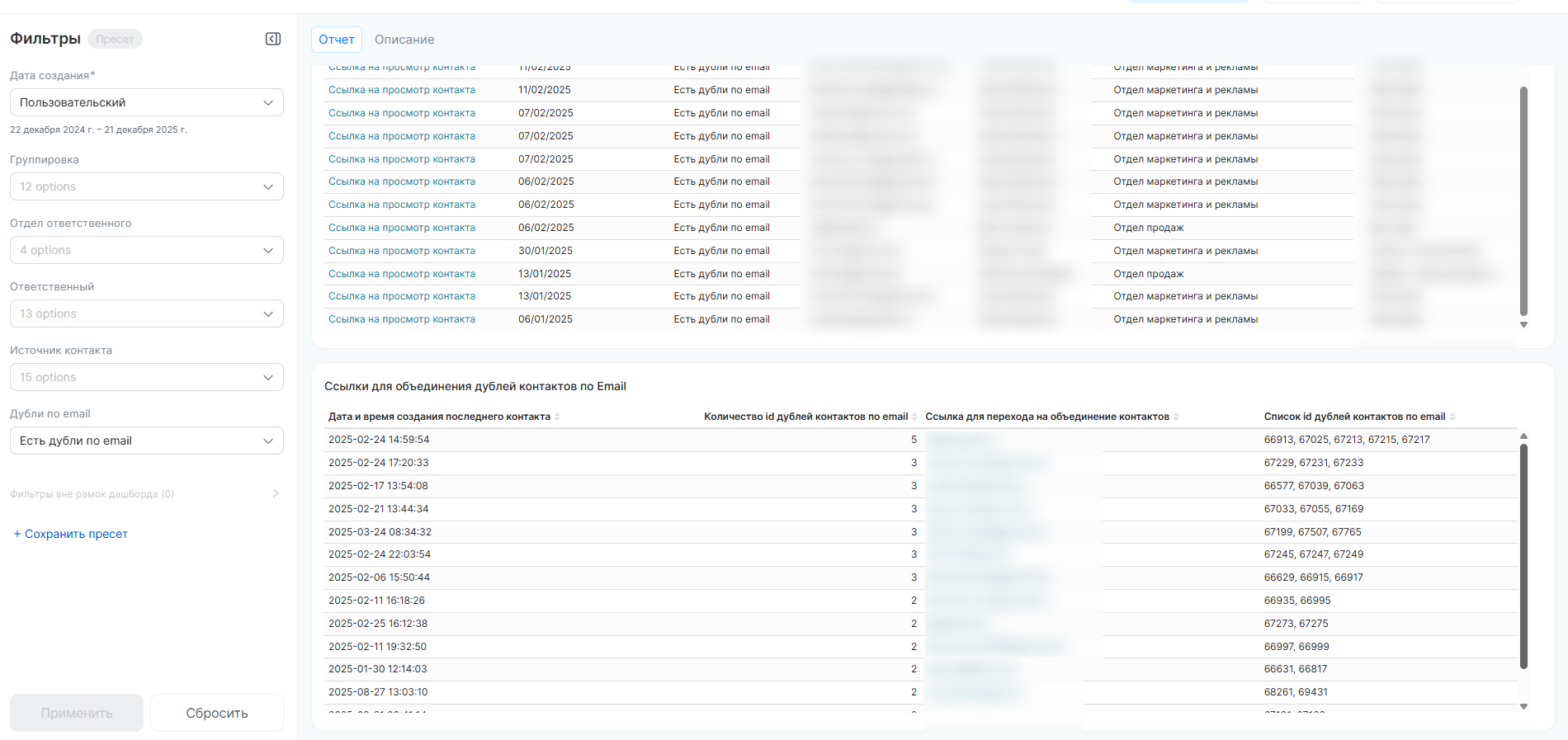Switch to the Описание tab
This screenshot has height=740, width=1568.
point(404,40)
